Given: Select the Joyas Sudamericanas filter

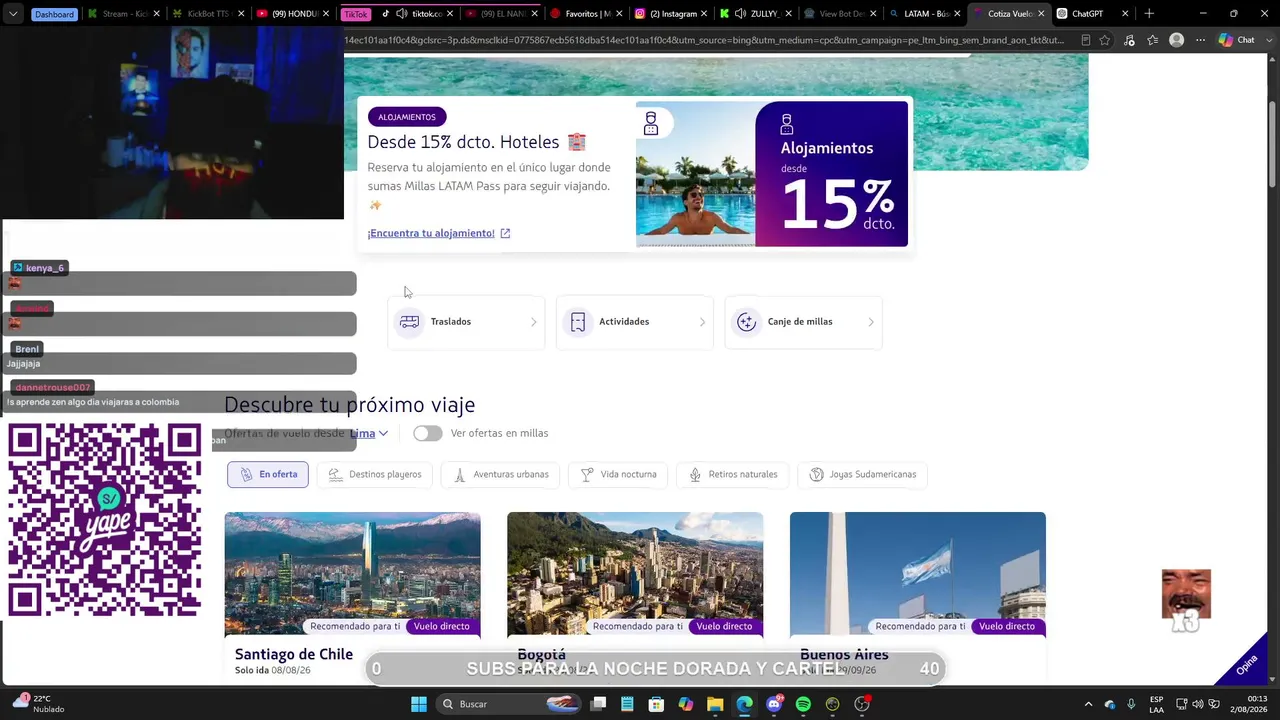Looking at the screenshot, I should tap(863, 474).
